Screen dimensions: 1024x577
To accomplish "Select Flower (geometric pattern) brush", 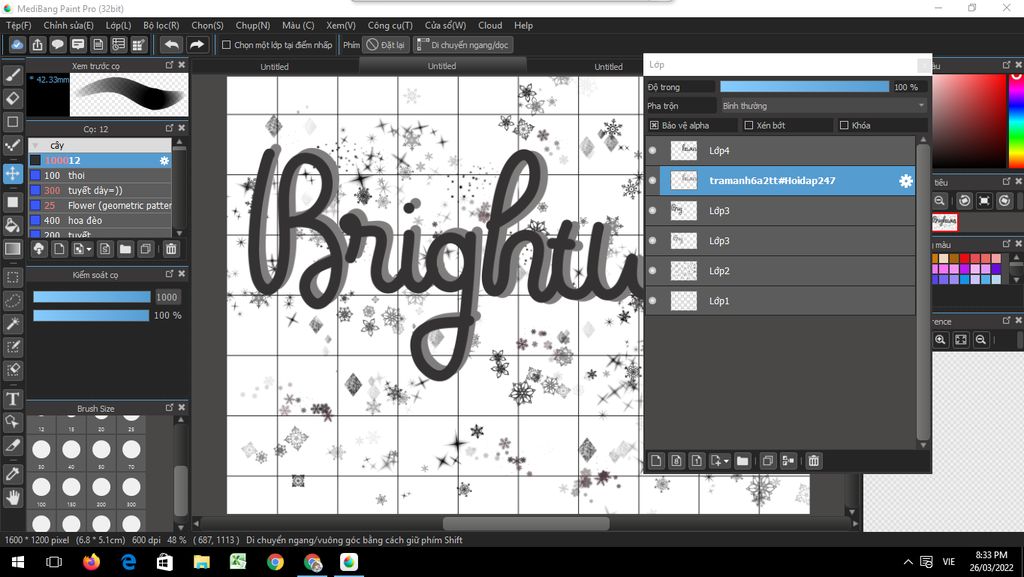I will pyautogui.click(x=100, y=206).
